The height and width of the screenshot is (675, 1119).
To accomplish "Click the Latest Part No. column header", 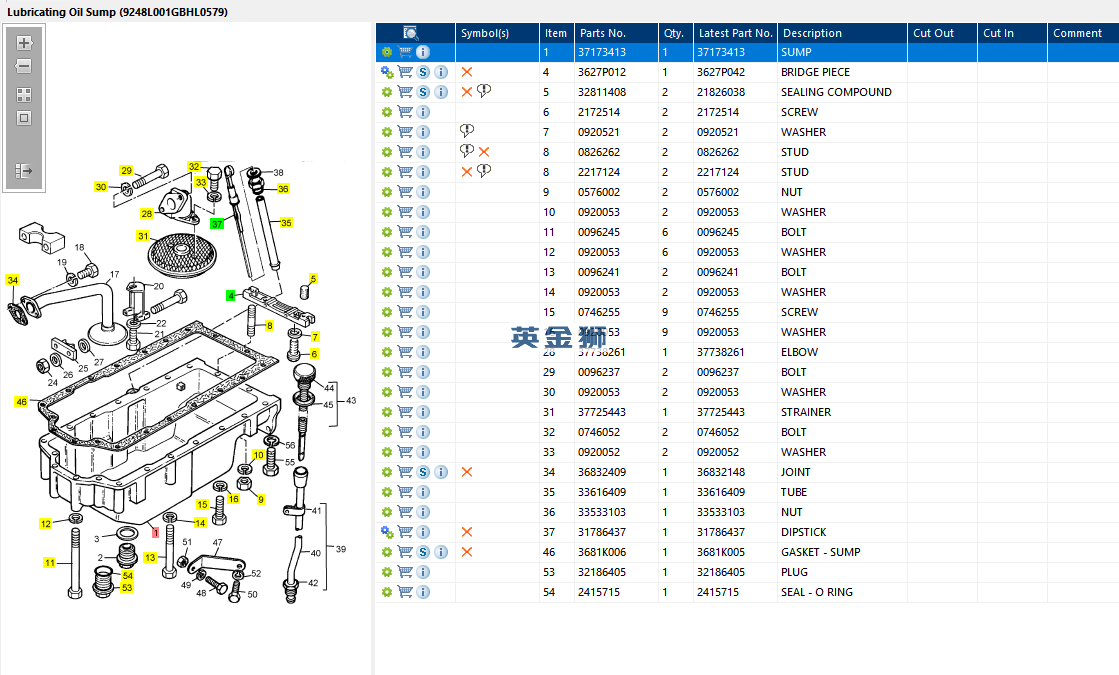I will [735, 33].
